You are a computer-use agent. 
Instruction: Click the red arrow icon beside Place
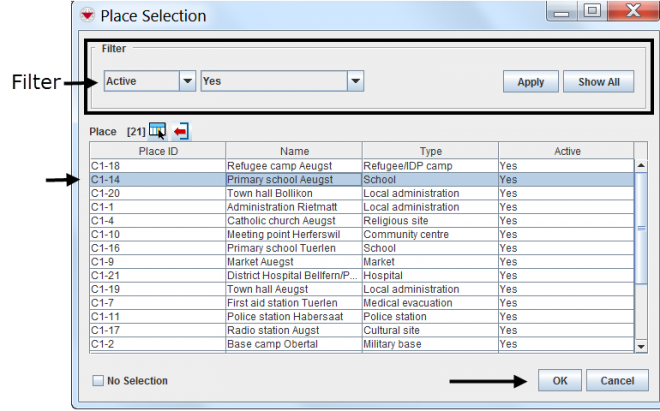(x=181, y=131)
